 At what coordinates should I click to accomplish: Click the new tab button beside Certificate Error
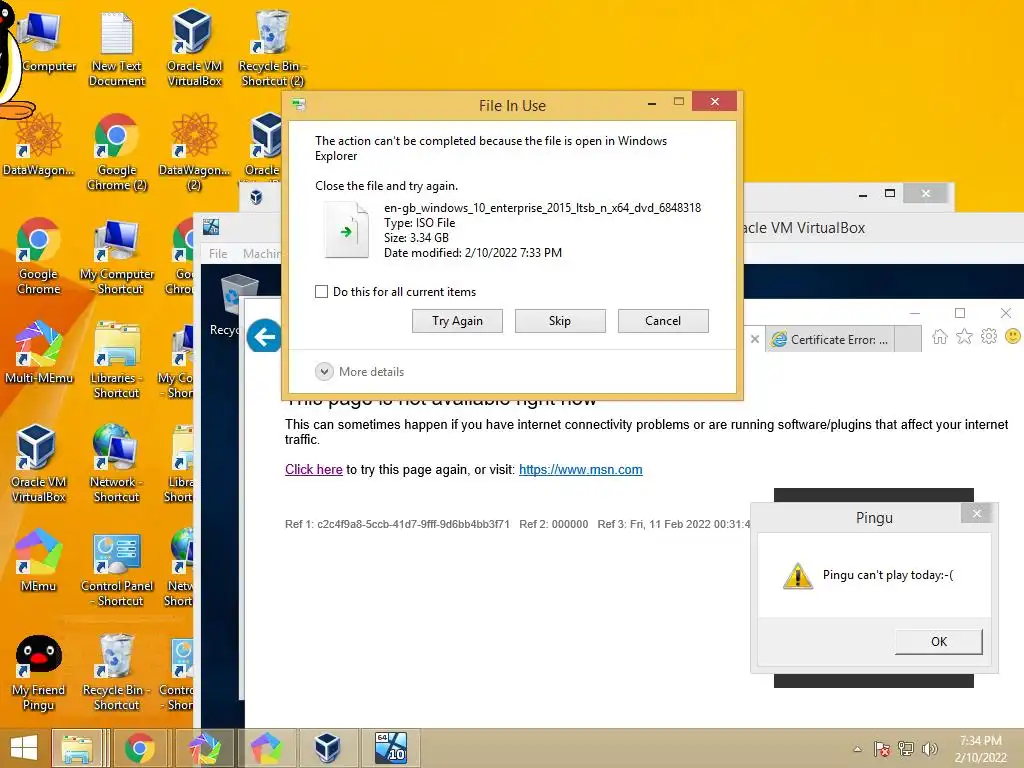pyautogui.click(x=908, y=340)
